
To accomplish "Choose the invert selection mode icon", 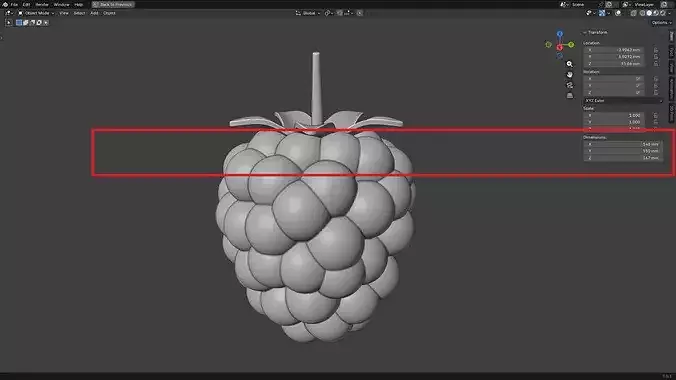I will point(39,22).
